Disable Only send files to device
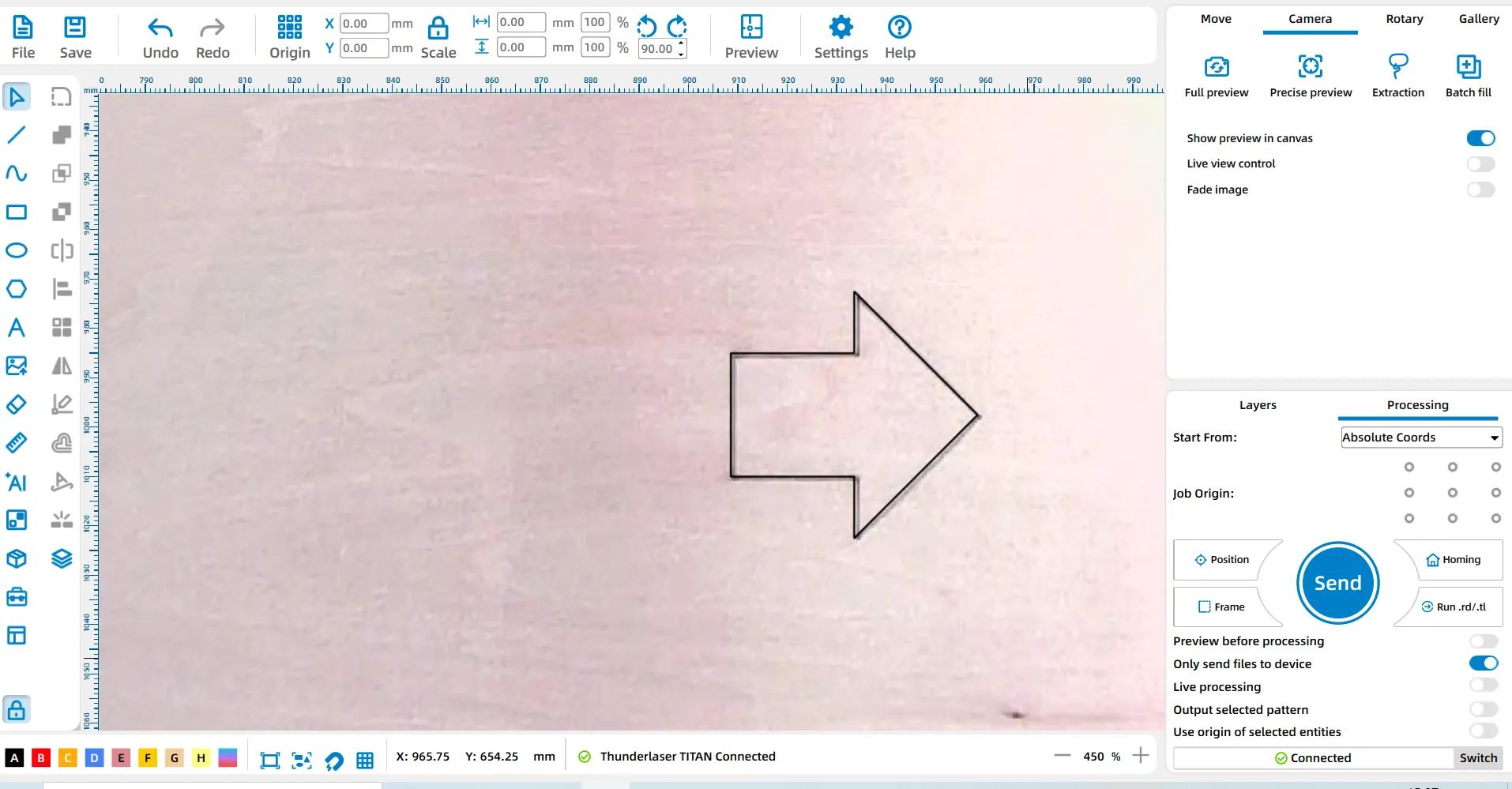 coord(1483,663)
